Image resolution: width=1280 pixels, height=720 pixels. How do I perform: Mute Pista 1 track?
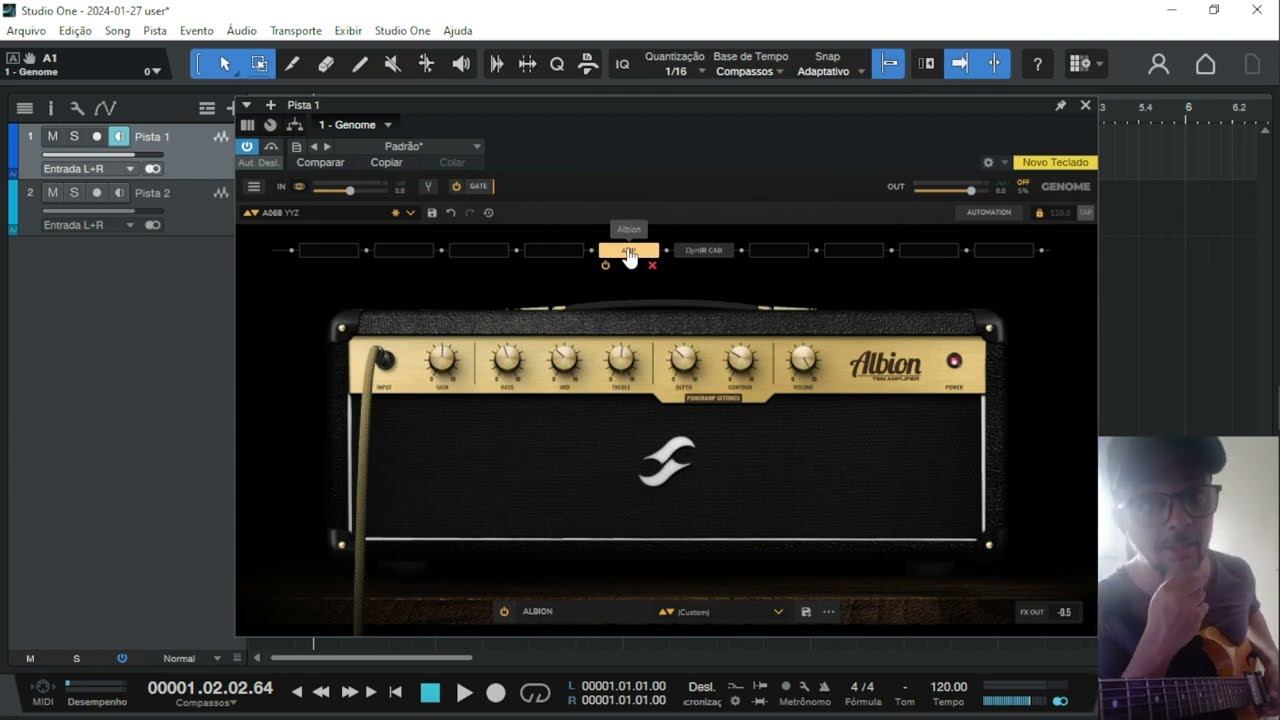(53, 136)
